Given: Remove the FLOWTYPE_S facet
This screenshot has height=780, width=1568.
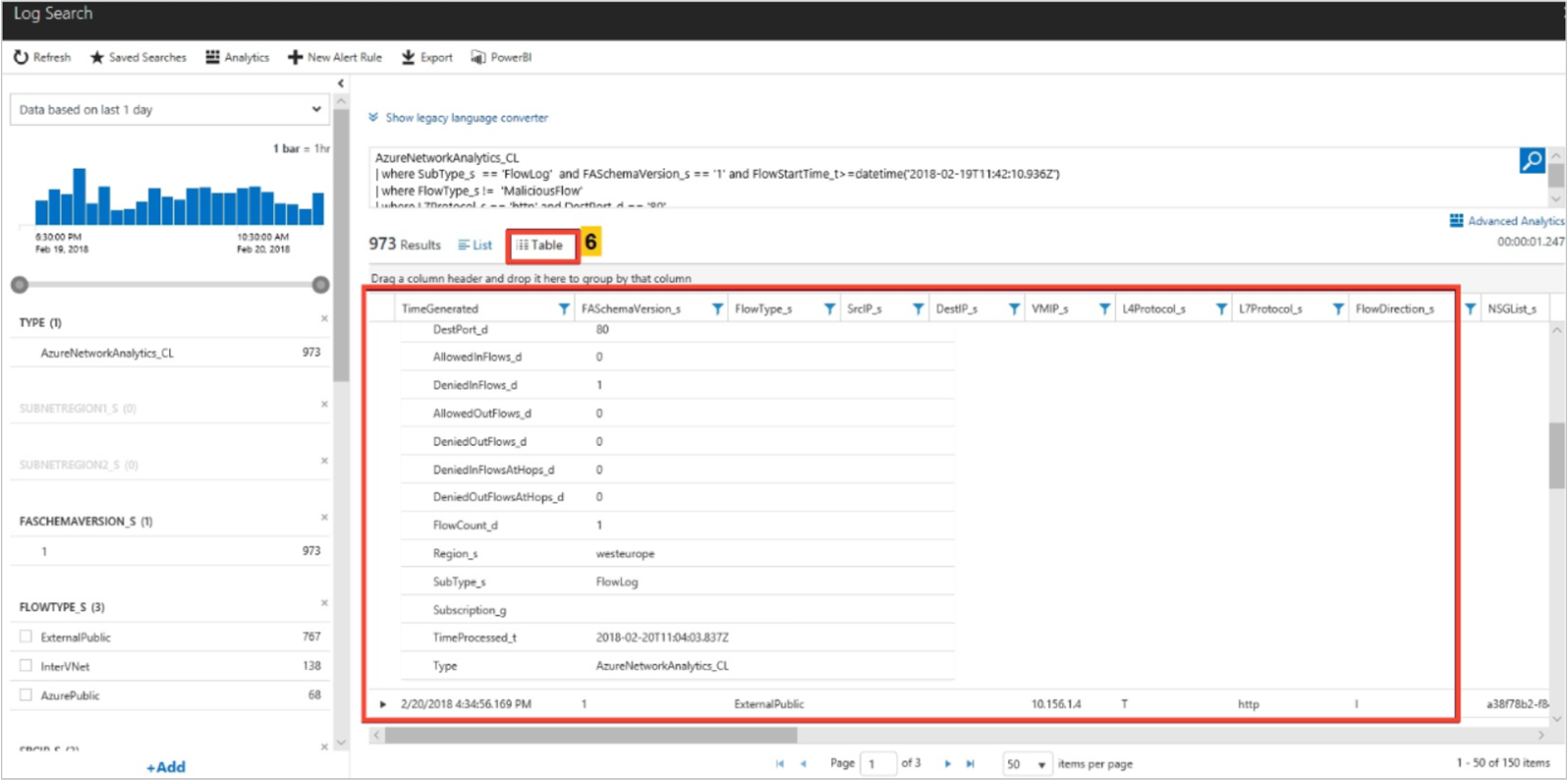Looking at the screenshot, I should pos(324,603).
